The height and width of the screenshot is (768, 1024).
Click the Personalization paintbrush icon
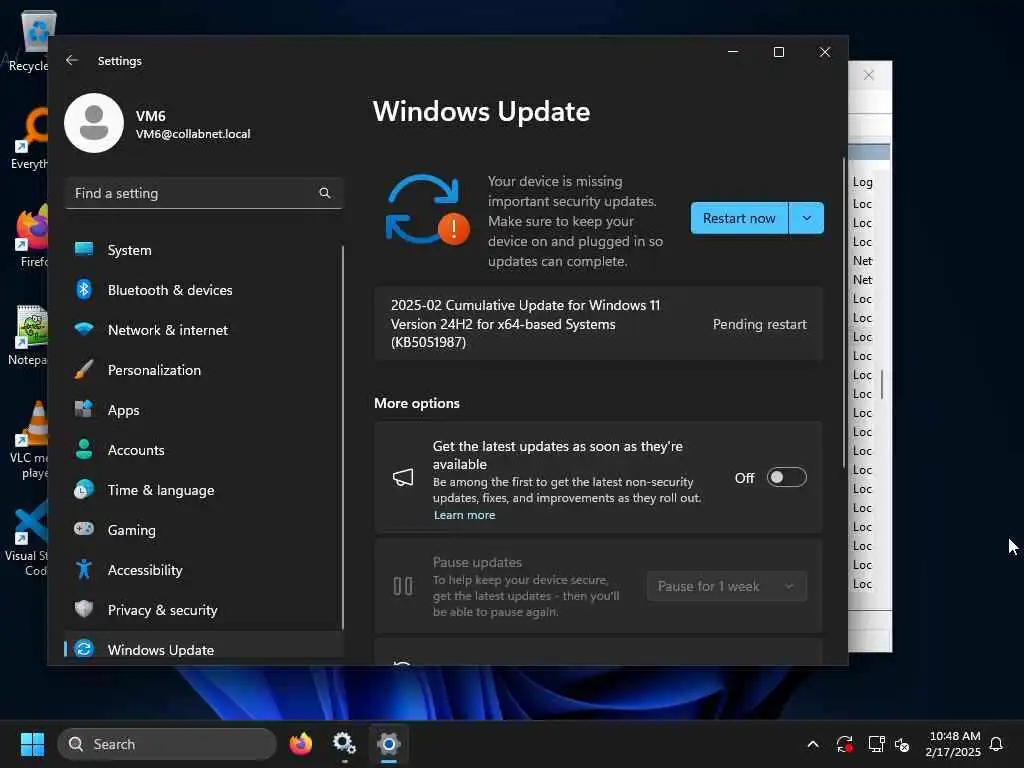click(84, 369)
